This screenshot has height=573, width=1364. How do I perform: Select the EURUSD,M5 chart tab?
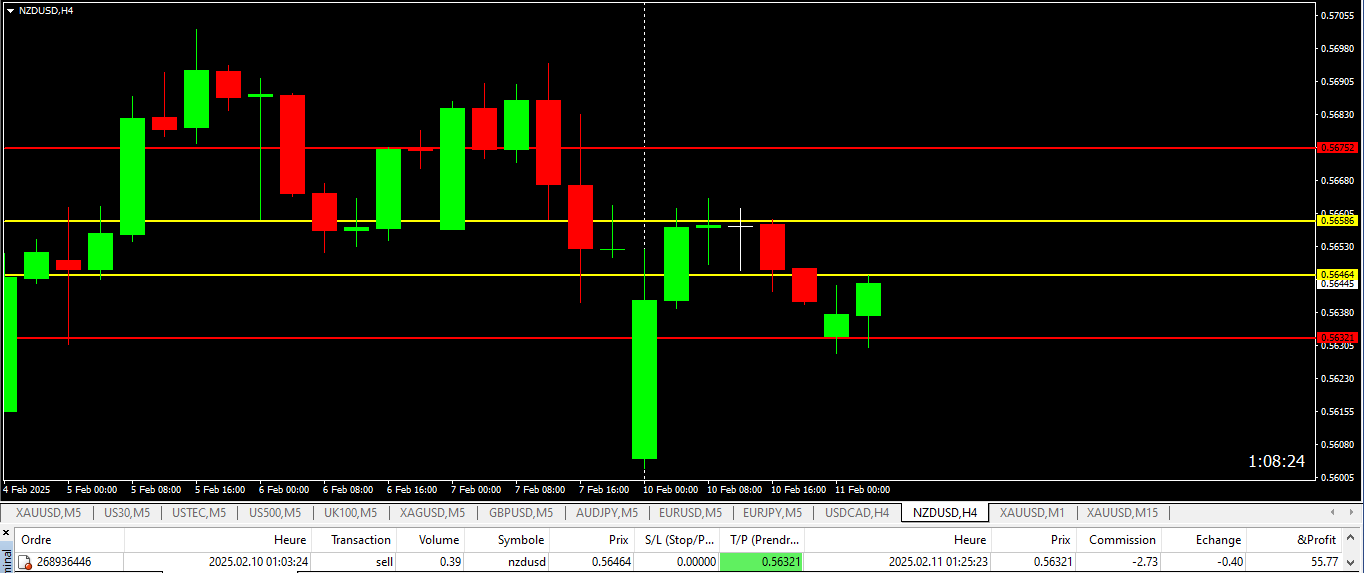click(x=691, y=513)
